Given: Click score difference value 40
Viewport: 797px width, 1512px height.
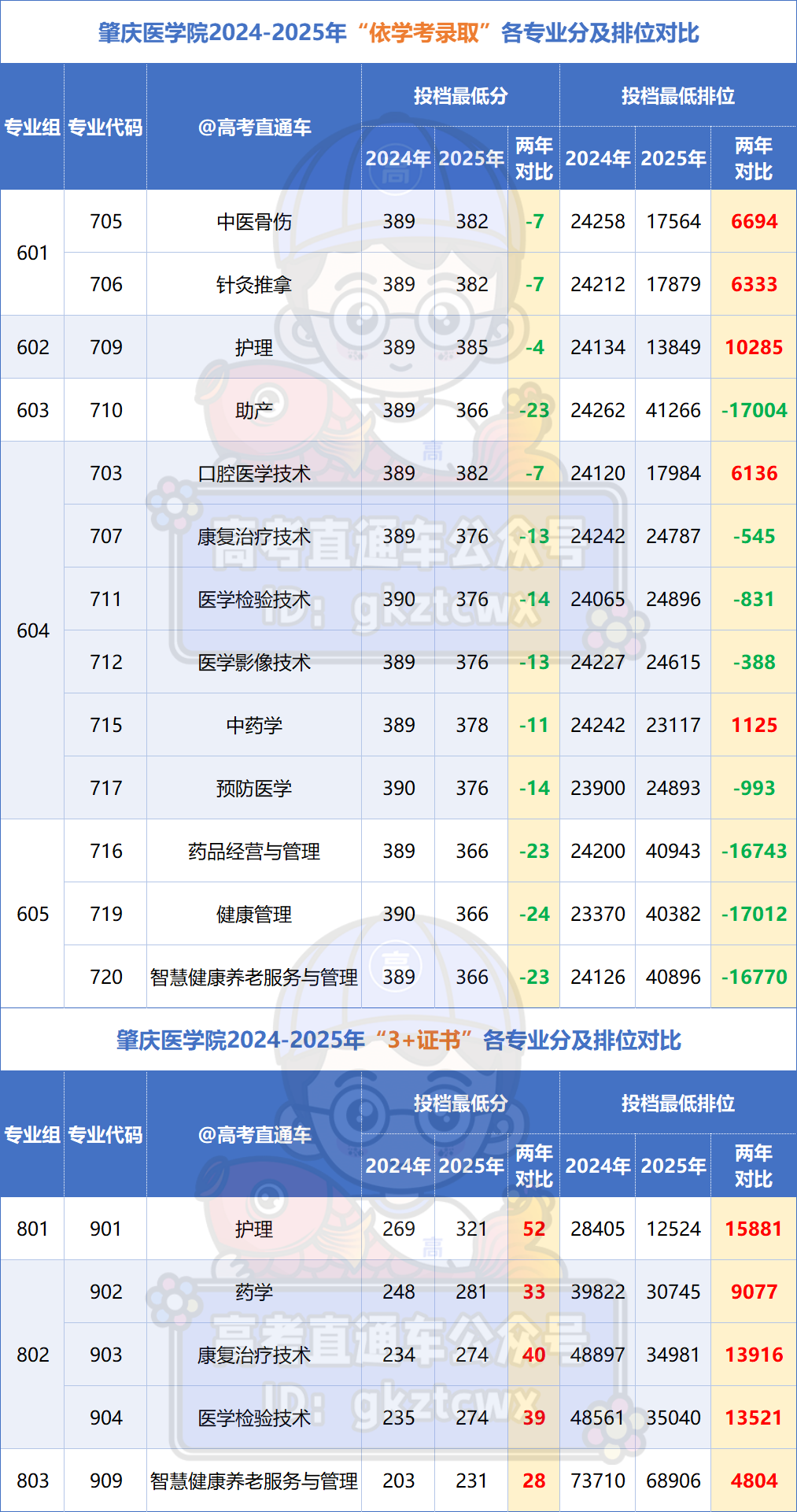Looking at the screenshot, I should pos(534,1355).
